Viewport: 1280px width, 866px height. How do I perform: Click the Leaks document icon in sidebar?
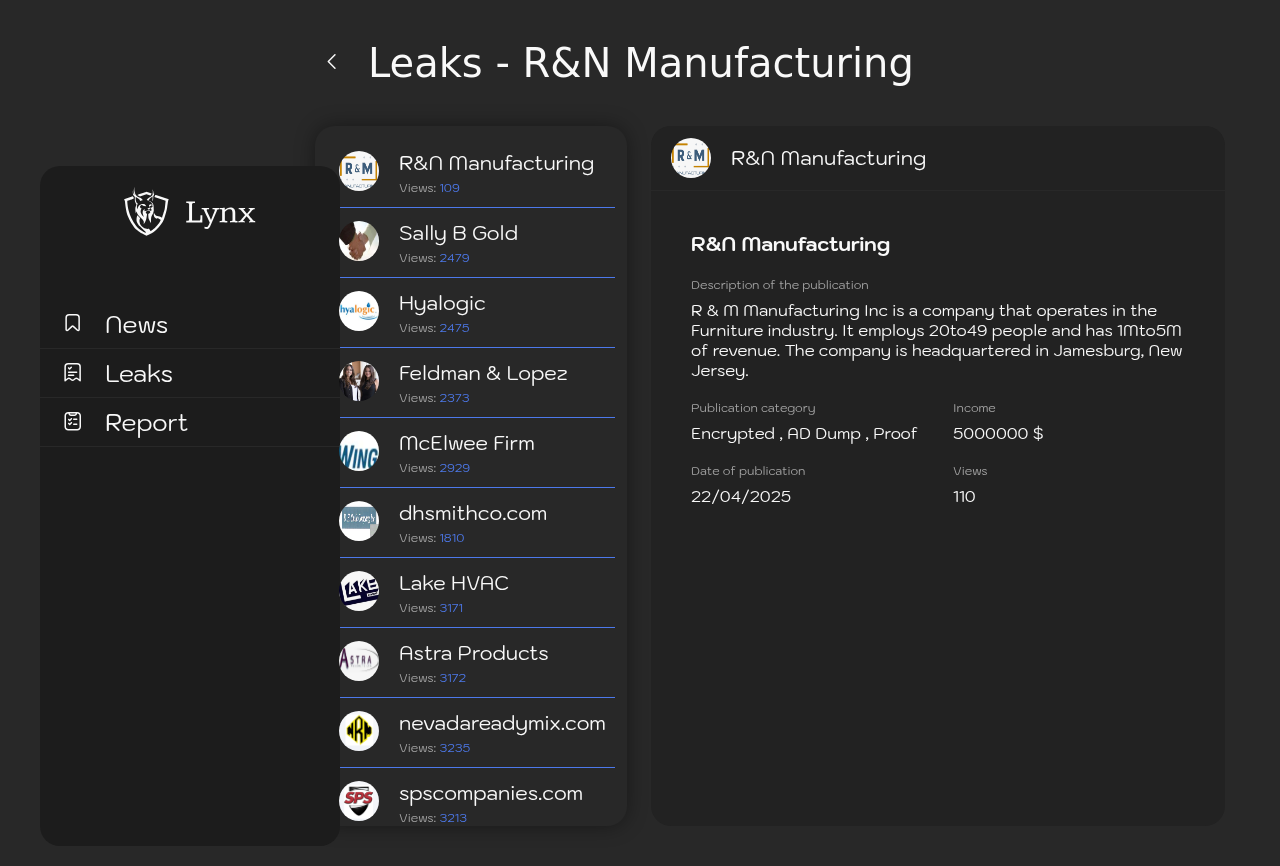click(73, 372)
